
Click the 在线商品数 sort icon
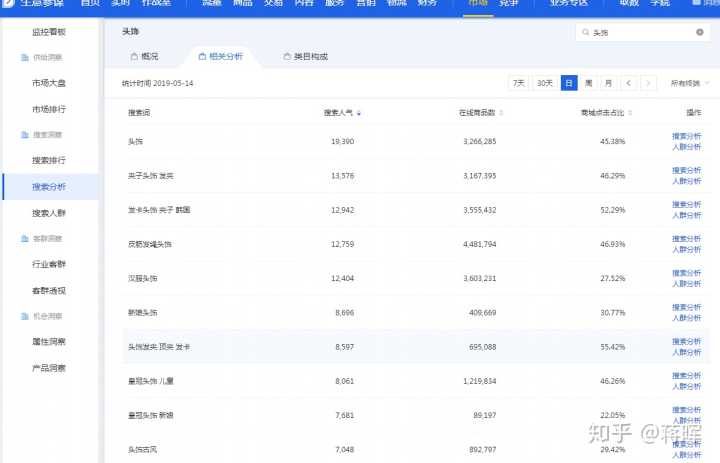click(x=501, y=113)
